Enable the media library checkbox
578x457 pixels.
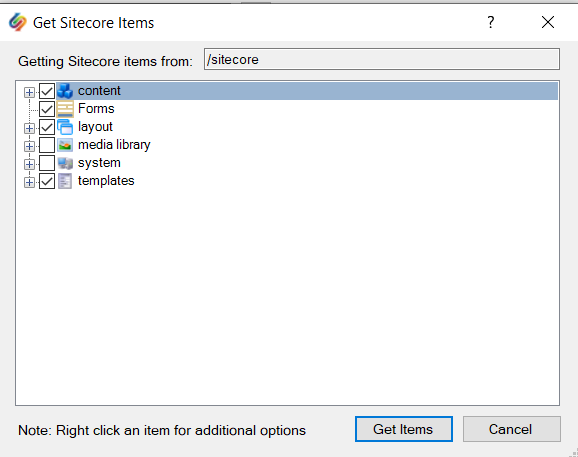47,145
